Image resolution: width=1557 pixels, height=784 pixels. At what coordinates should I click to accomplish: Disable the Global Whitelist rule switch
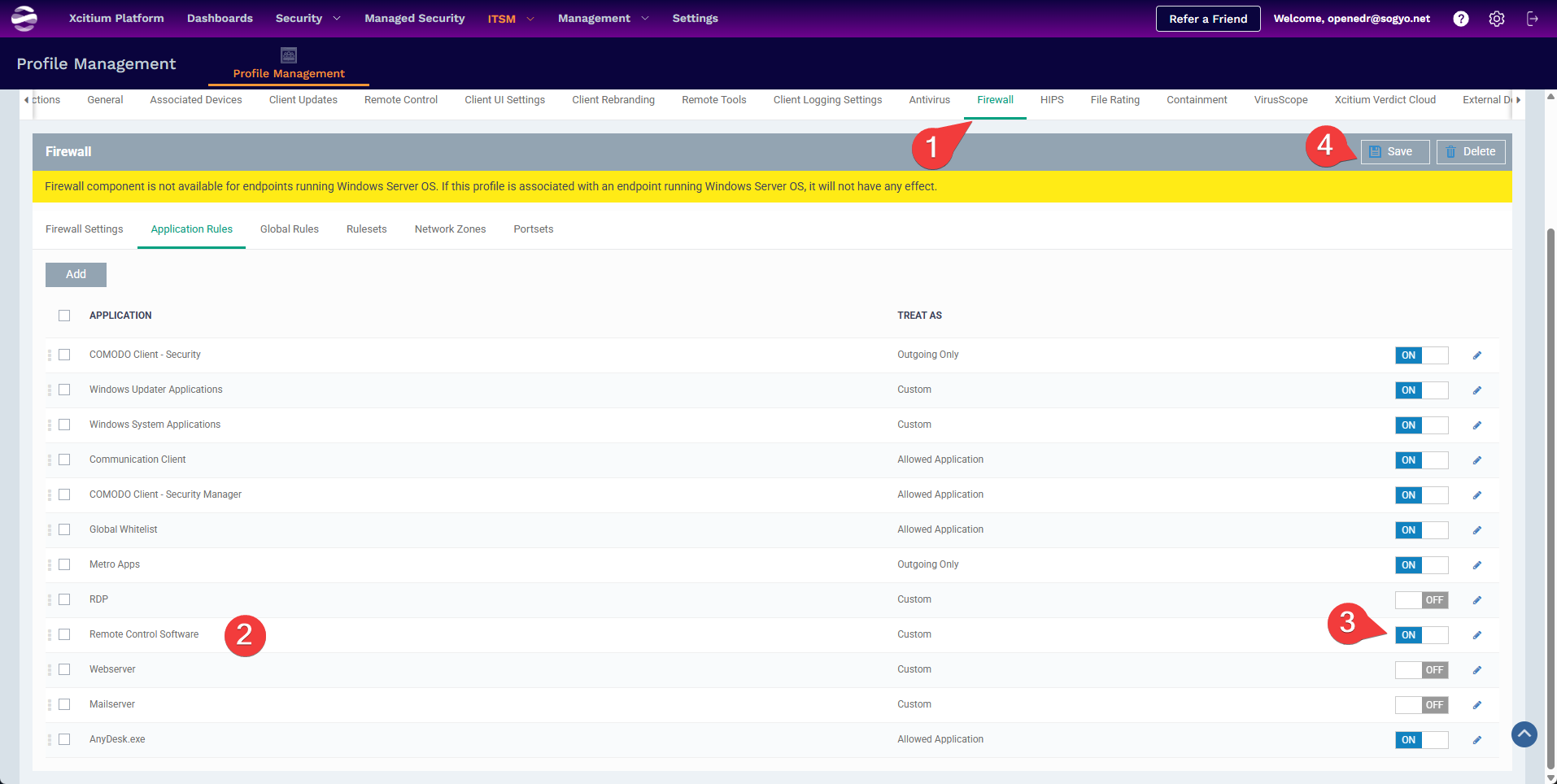click(x=1422, y=530)
